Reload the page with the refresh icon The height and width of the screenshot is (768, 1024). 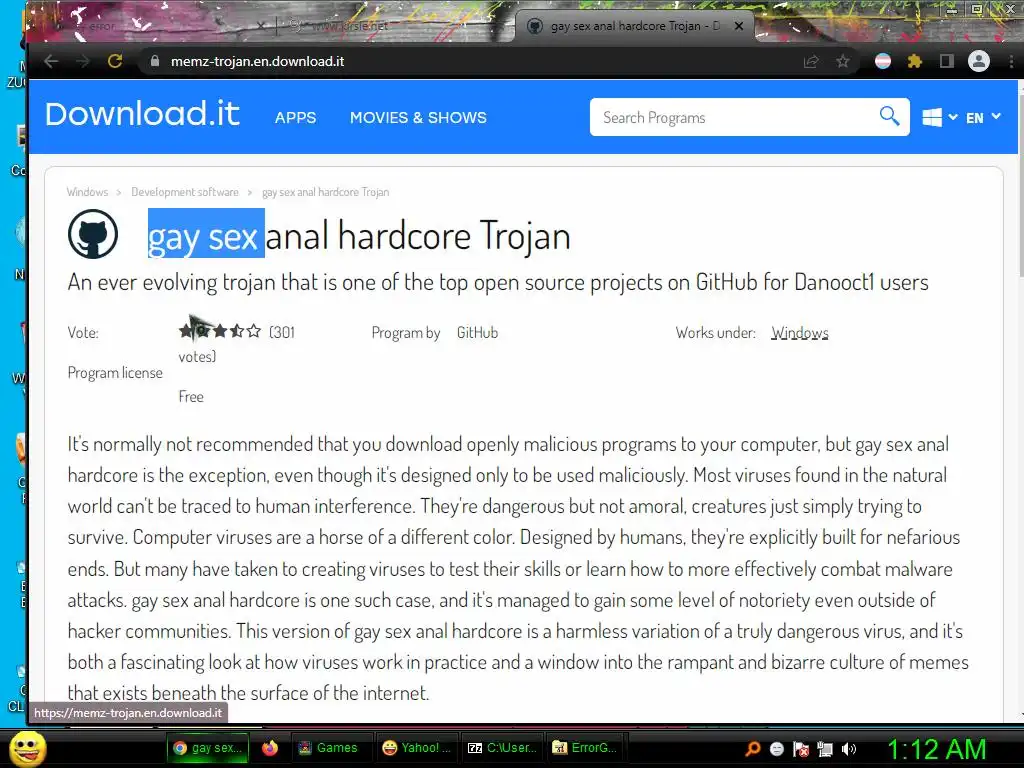pyautogui.click(x=115, y=61)
